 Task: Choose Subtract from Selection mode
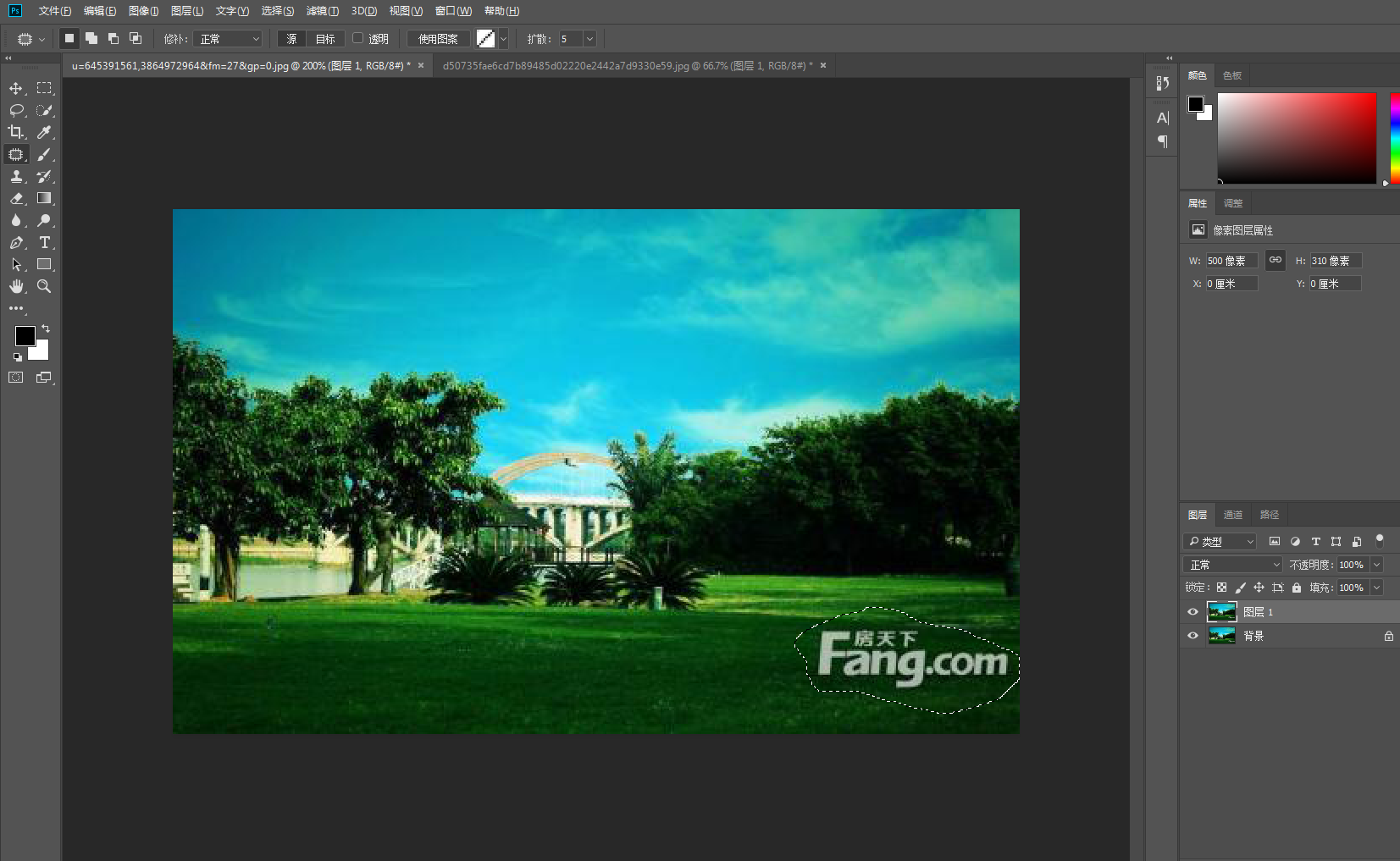(113, 38)
